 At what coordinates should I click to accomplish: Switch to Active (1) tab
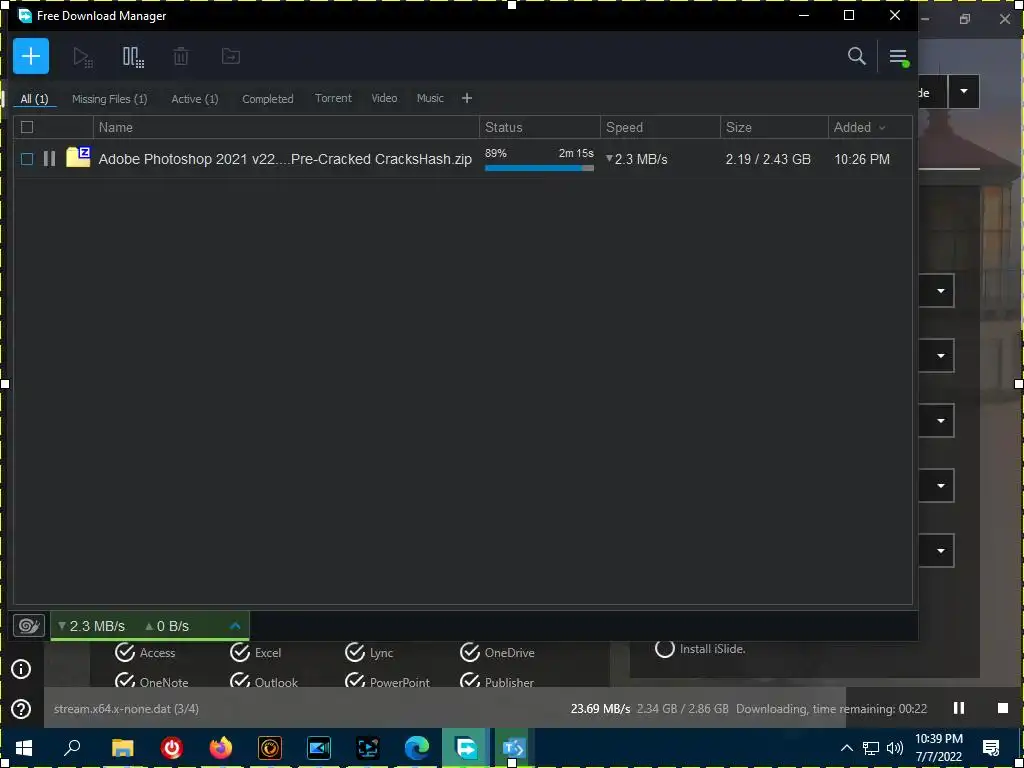tap(195, 99)
